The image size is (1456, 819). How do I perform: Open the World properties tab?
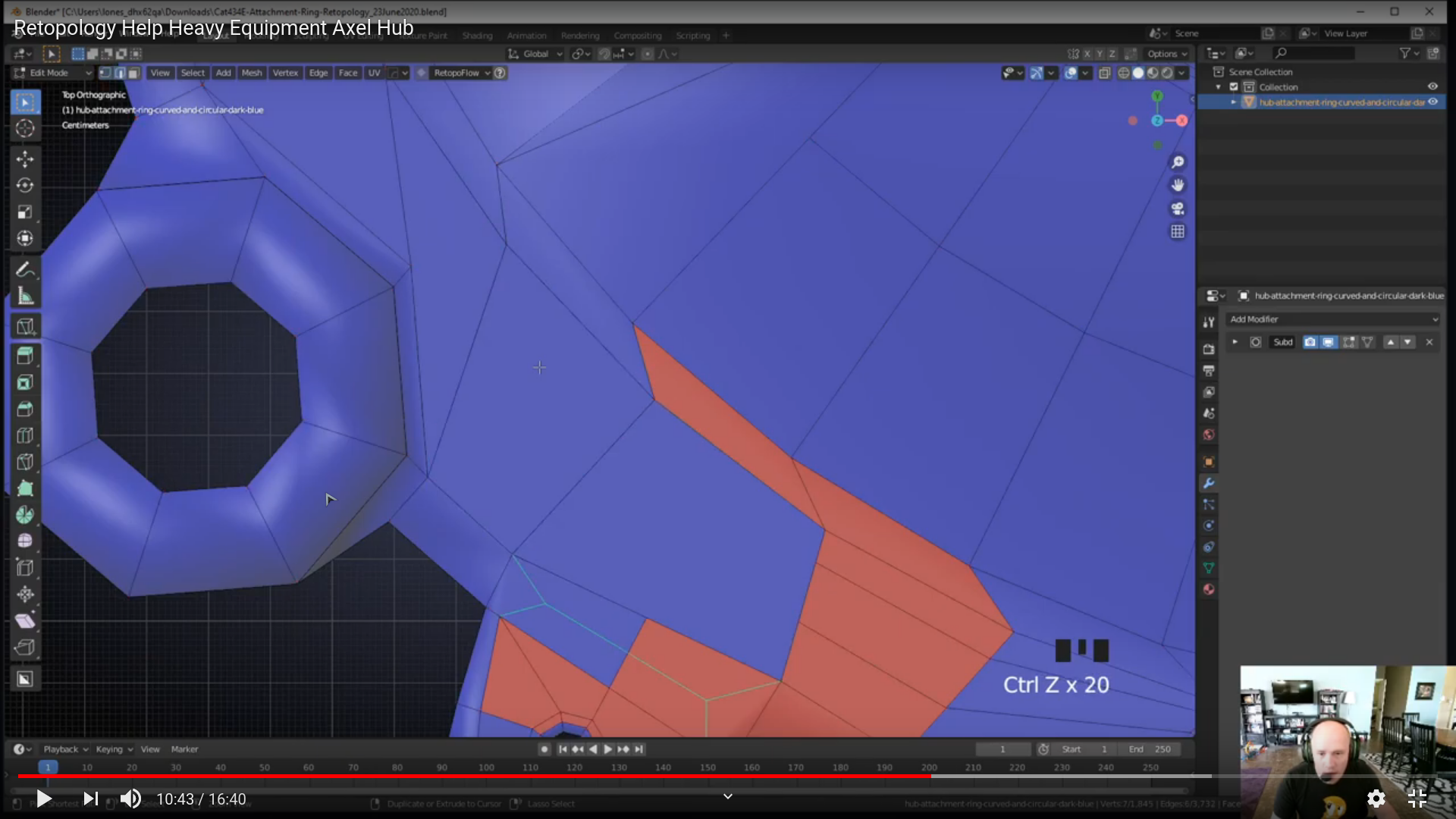pyautogui.click(x=1209, y=435)
